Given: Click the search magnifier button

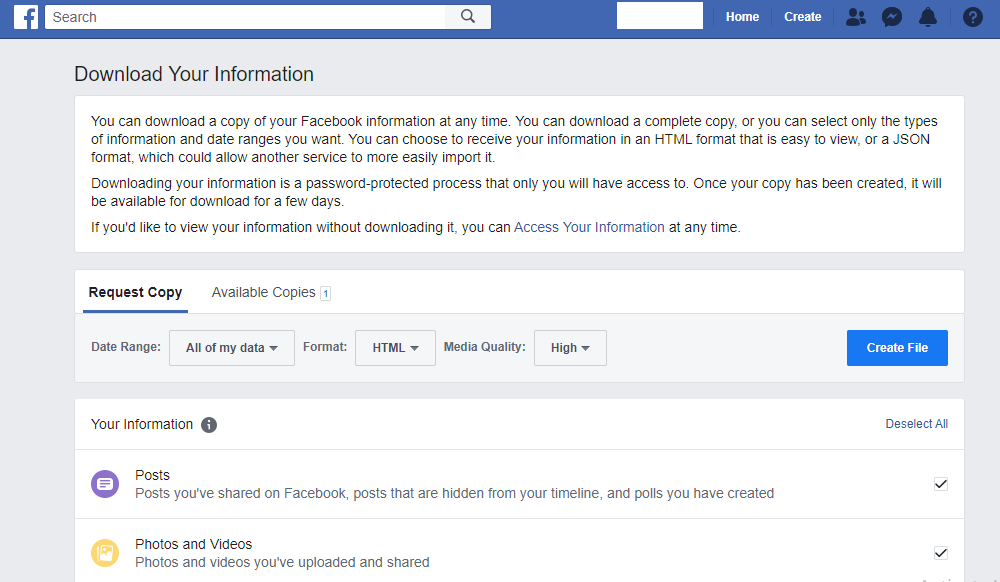Looking at the screenshot, I should tap(467, 17).
